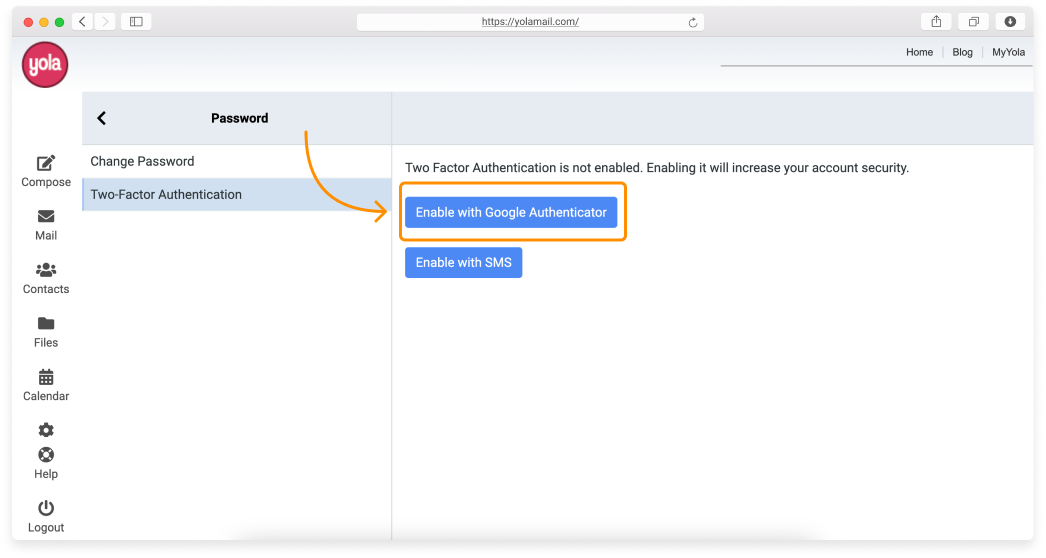Click the Logout power icon
This screenshot has height=558, width=1046.
(x=46, y=508)
